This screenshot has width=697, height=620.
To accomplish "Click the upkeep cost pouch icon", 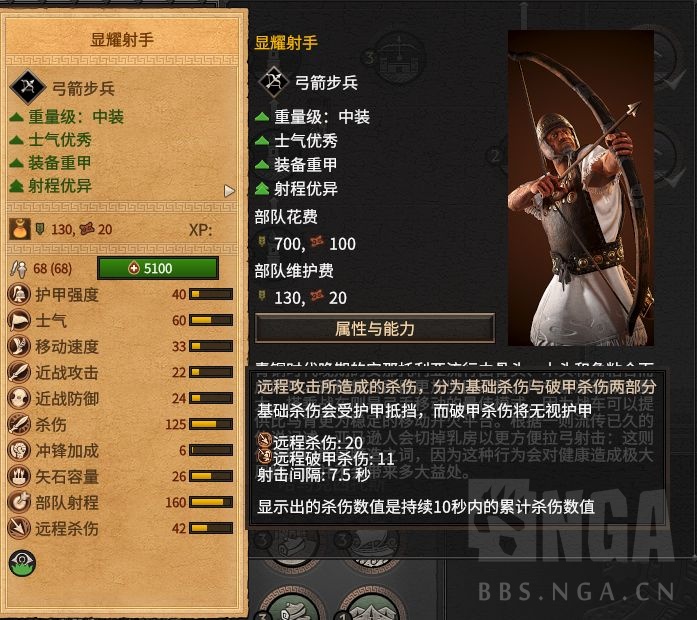I will (20, 229).
